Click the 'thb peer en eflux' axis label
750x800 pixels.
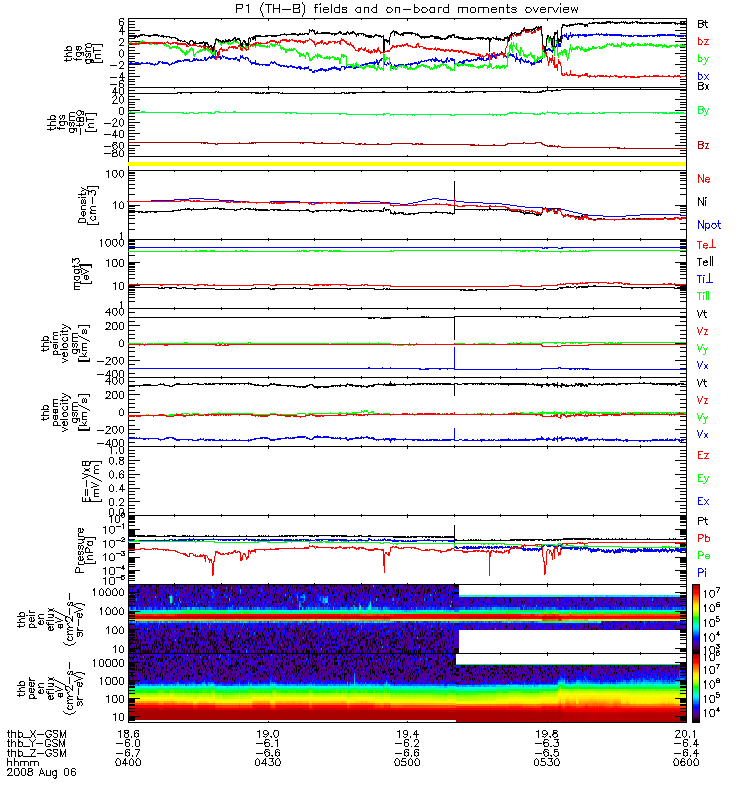[51, 688]
